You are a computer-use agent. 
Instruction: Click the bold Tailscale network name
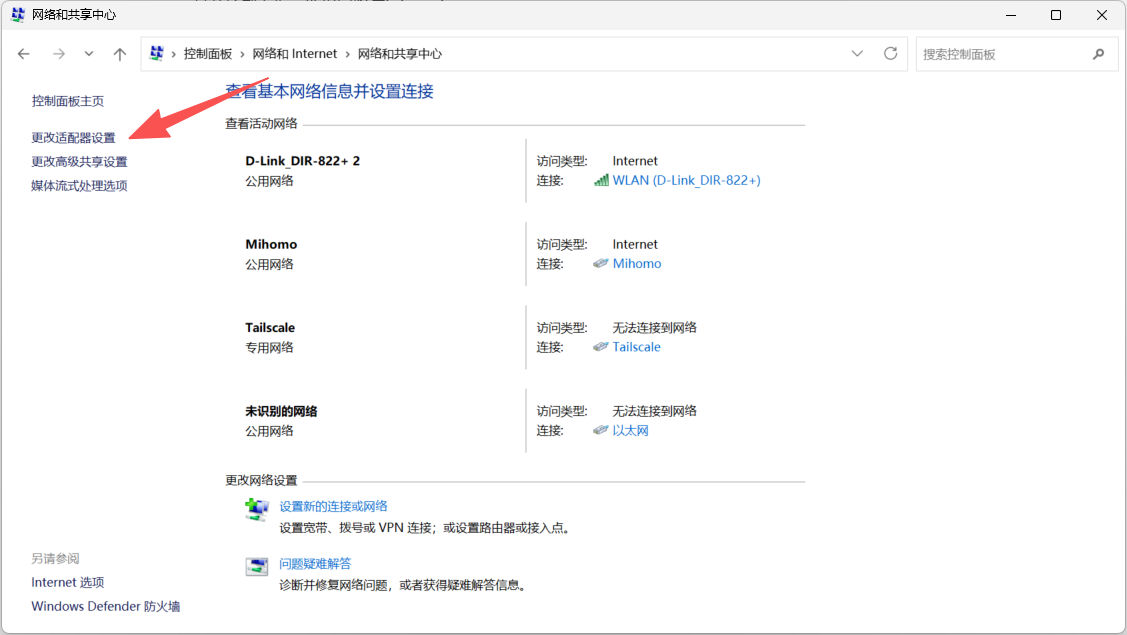270,328
